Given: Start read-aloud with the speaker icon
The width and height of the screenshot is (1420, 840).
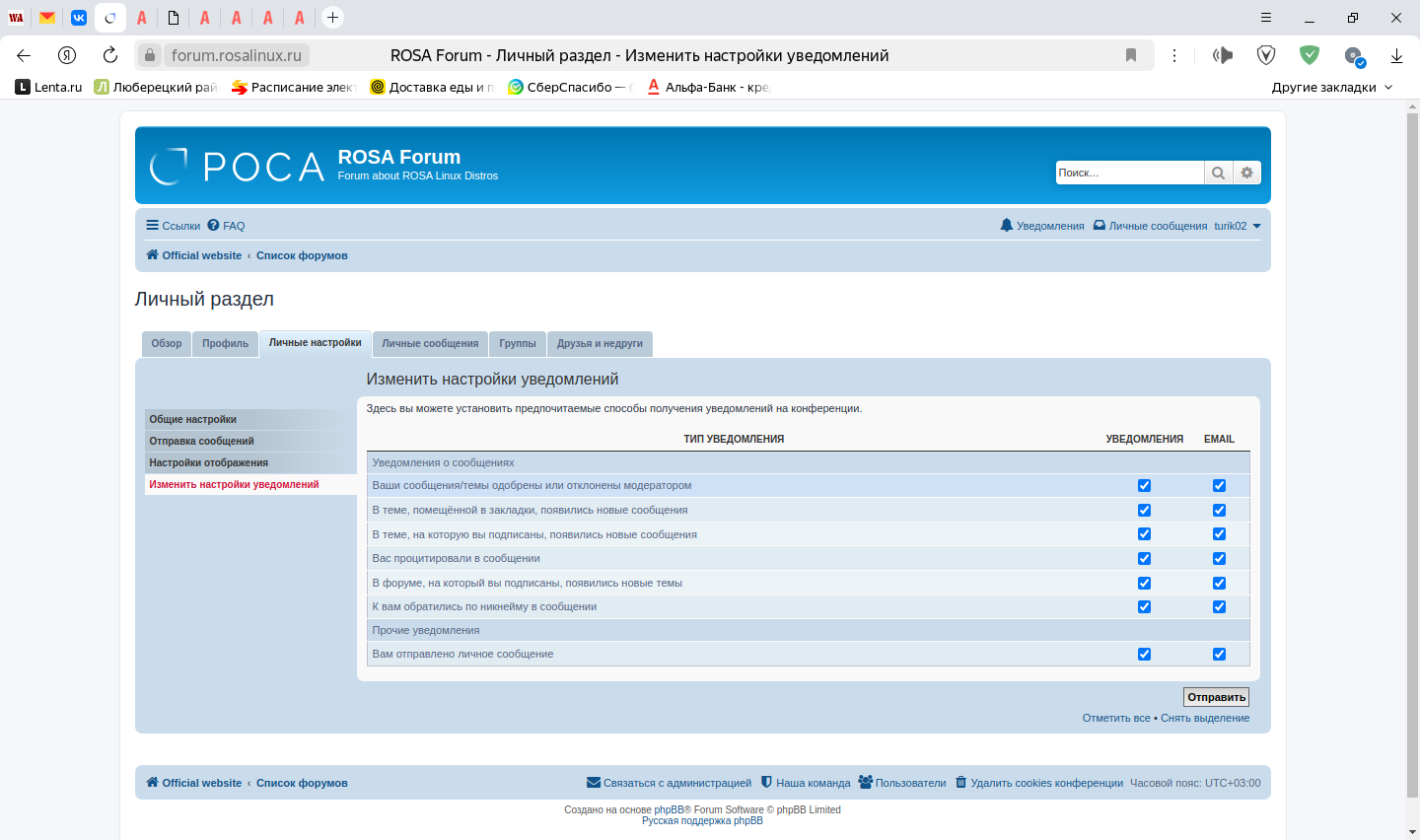Looking at the screenshot, I should tap(1223, 55).
